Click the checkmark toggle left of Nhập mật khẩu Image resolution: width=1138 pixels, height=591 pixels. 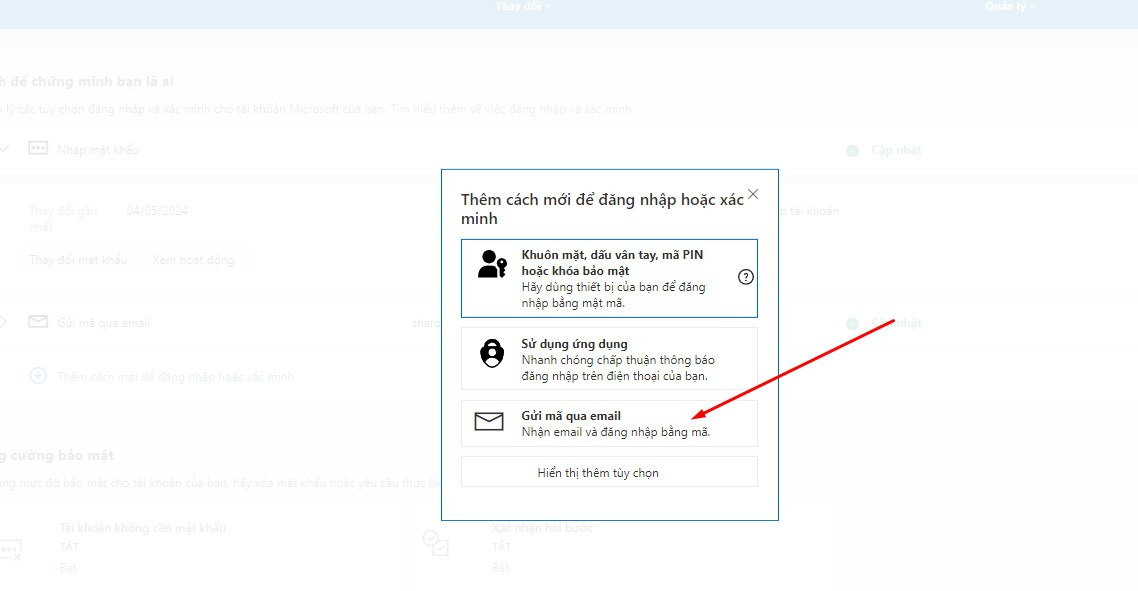tap(5, 148)
